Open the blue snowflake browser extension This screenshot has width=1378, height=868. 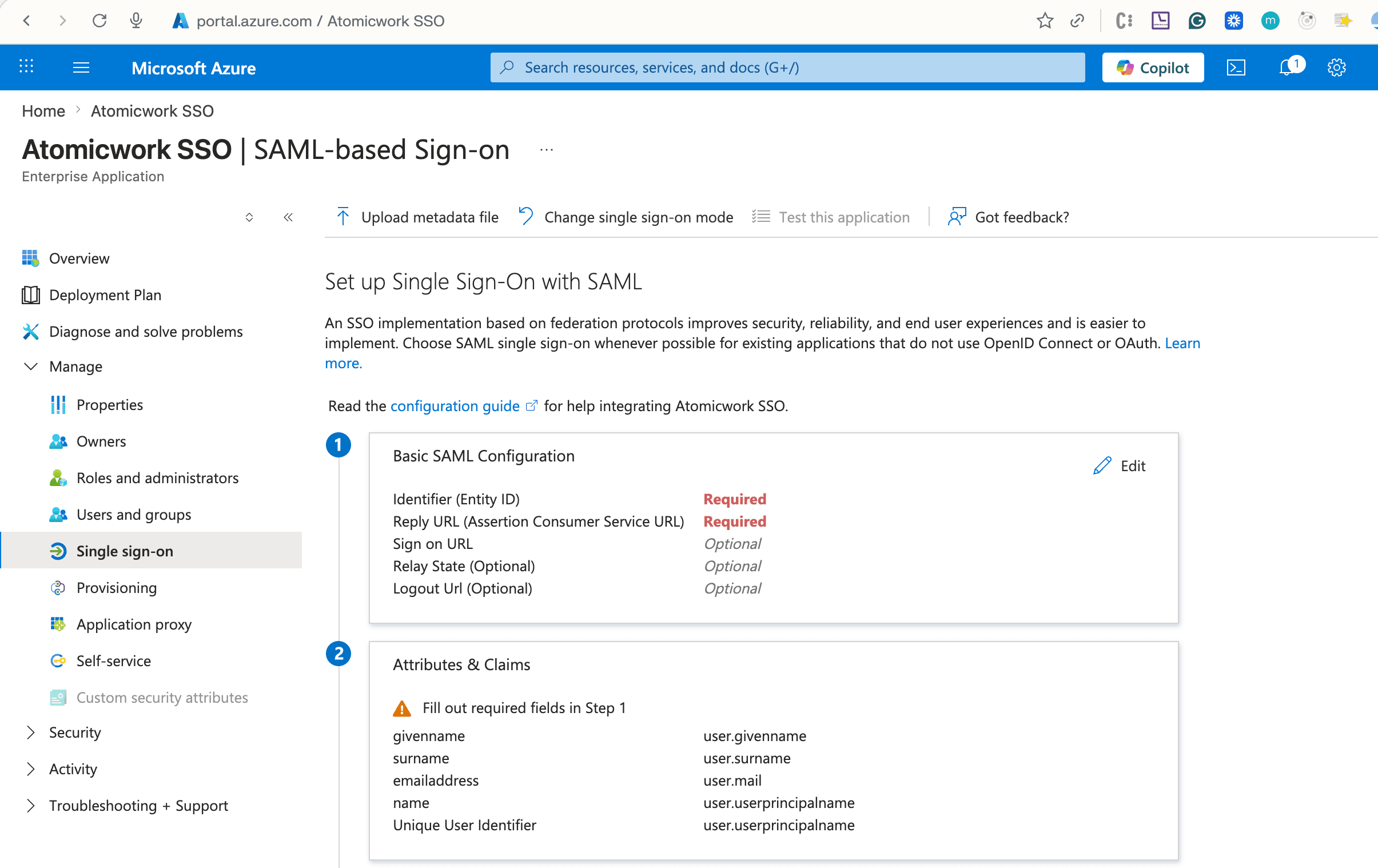click(x=1233, y=21)
